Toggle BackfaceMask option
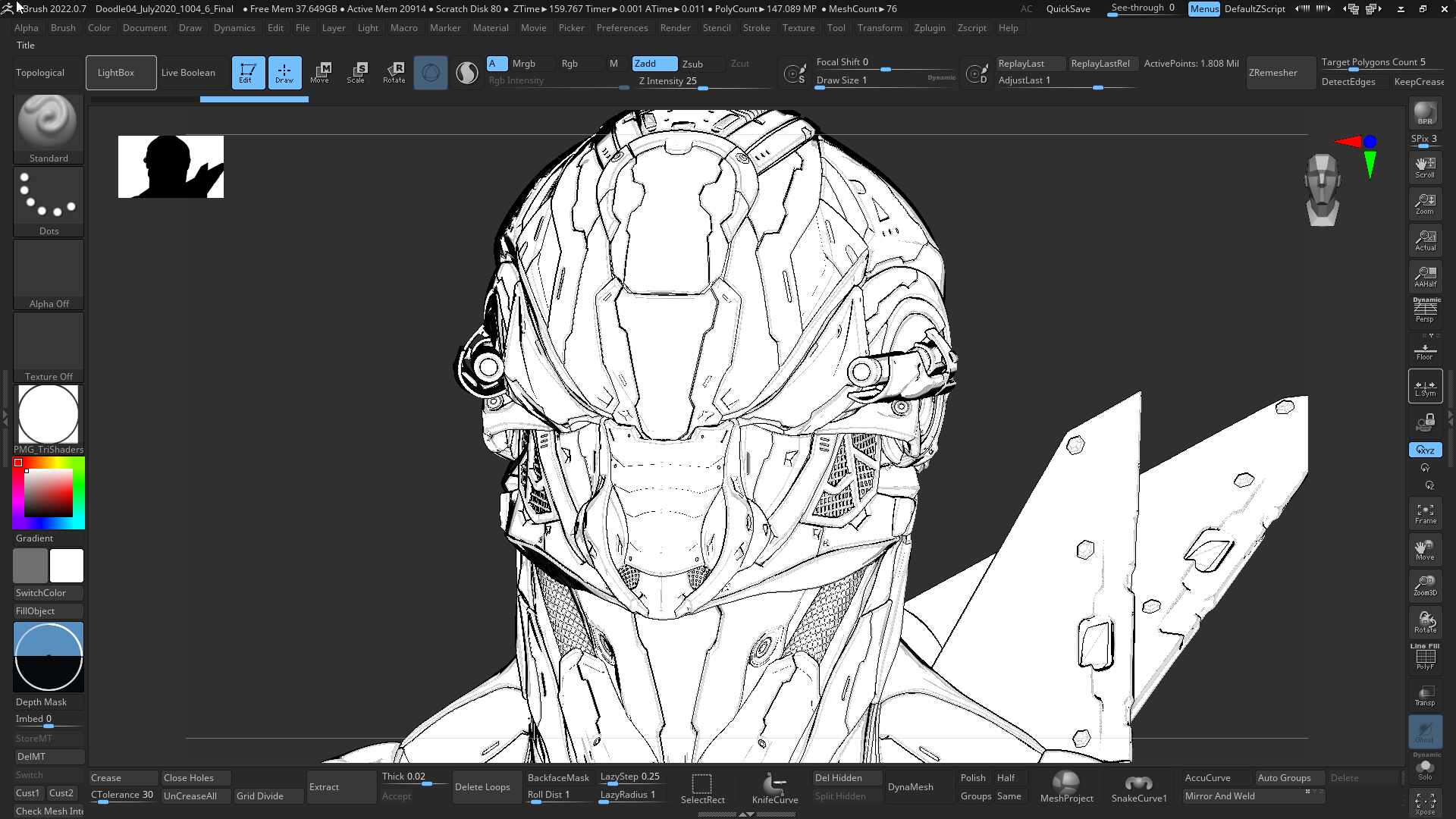Image resolution: width=1456 pixels, height=819 pixels. pos(558,778)
